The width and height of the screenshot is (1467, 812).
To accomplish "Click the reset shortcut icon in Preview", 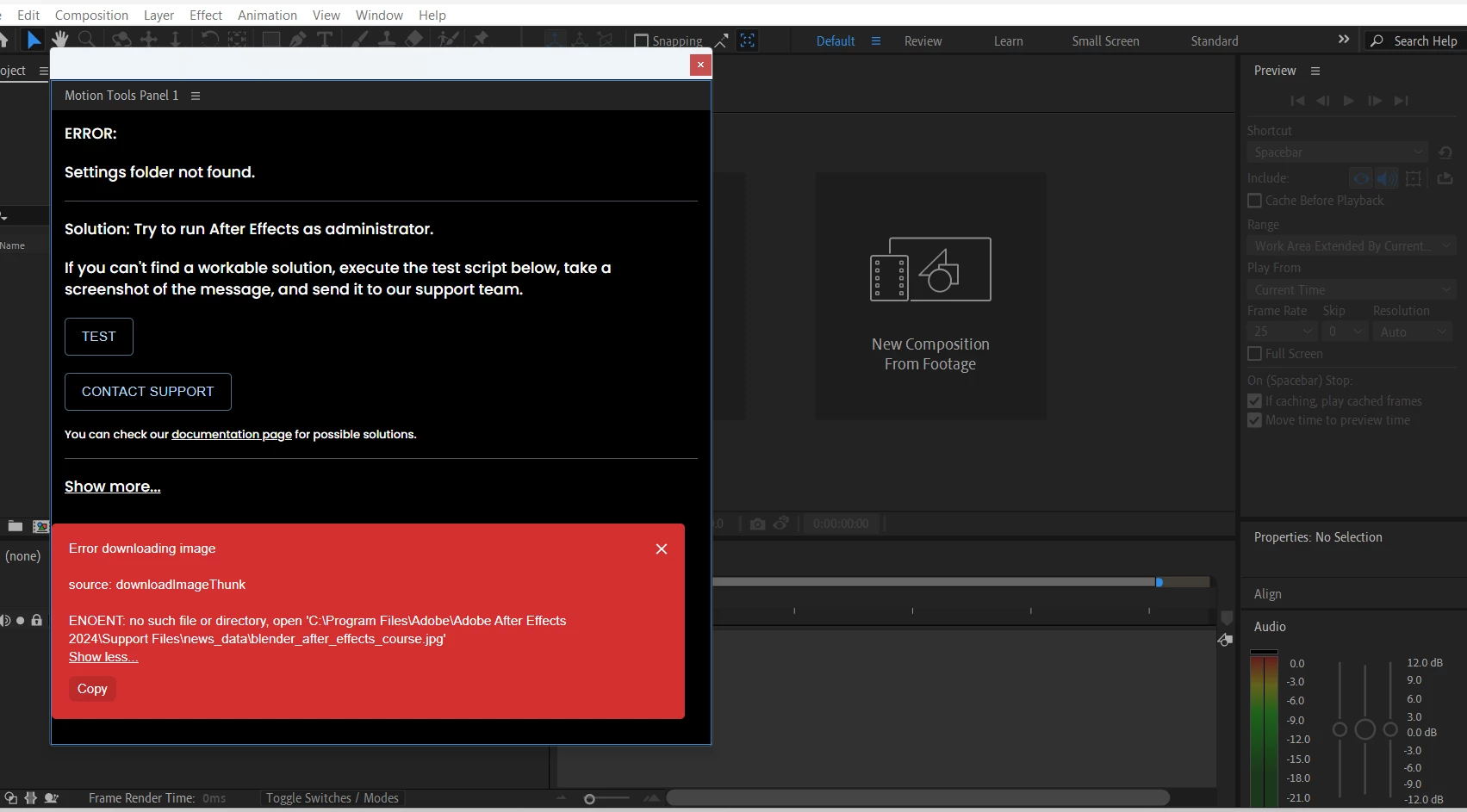I will 1445,152.
